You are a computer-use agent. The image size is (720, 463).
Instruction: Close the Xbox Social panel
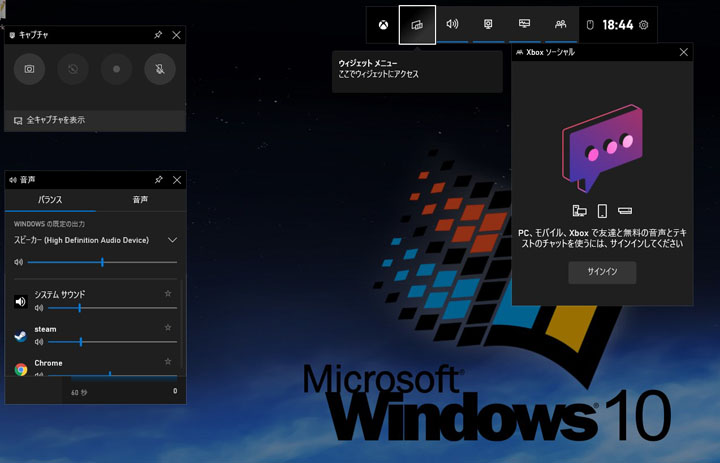tap(684, 52)
